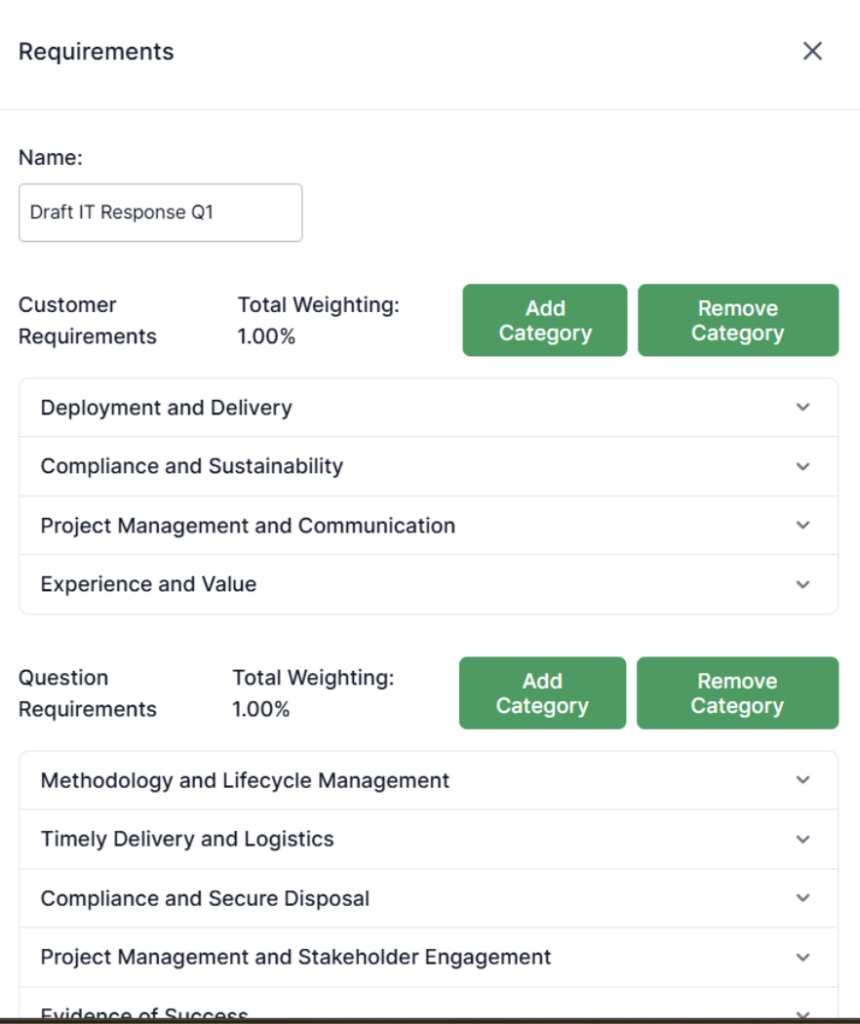The image size is (860, 1024).
Task: Select the partially visible Evidence of Success row
Action: point(144,1011)
